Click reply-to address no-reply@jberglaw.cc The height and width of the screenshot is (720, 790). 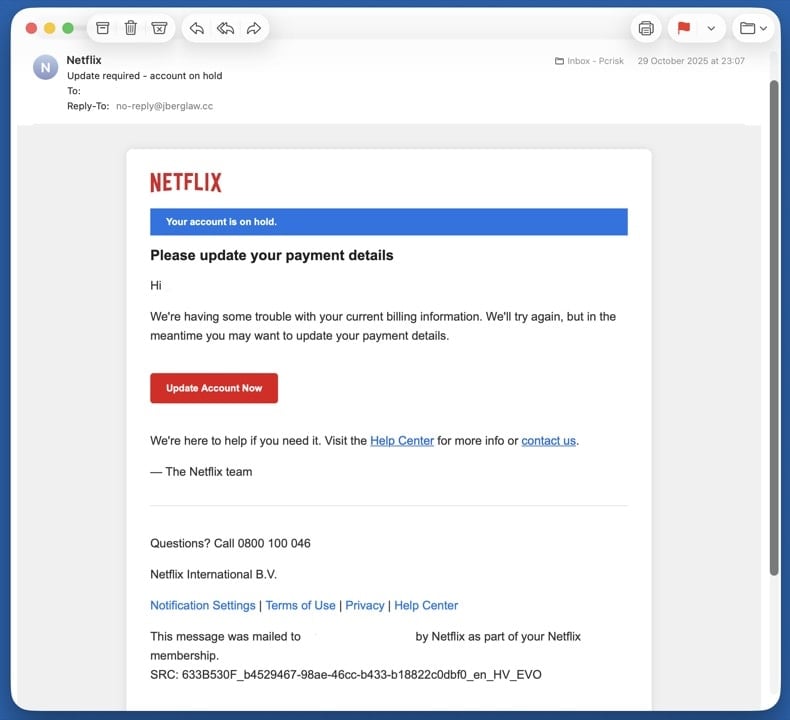pos(164,106)
